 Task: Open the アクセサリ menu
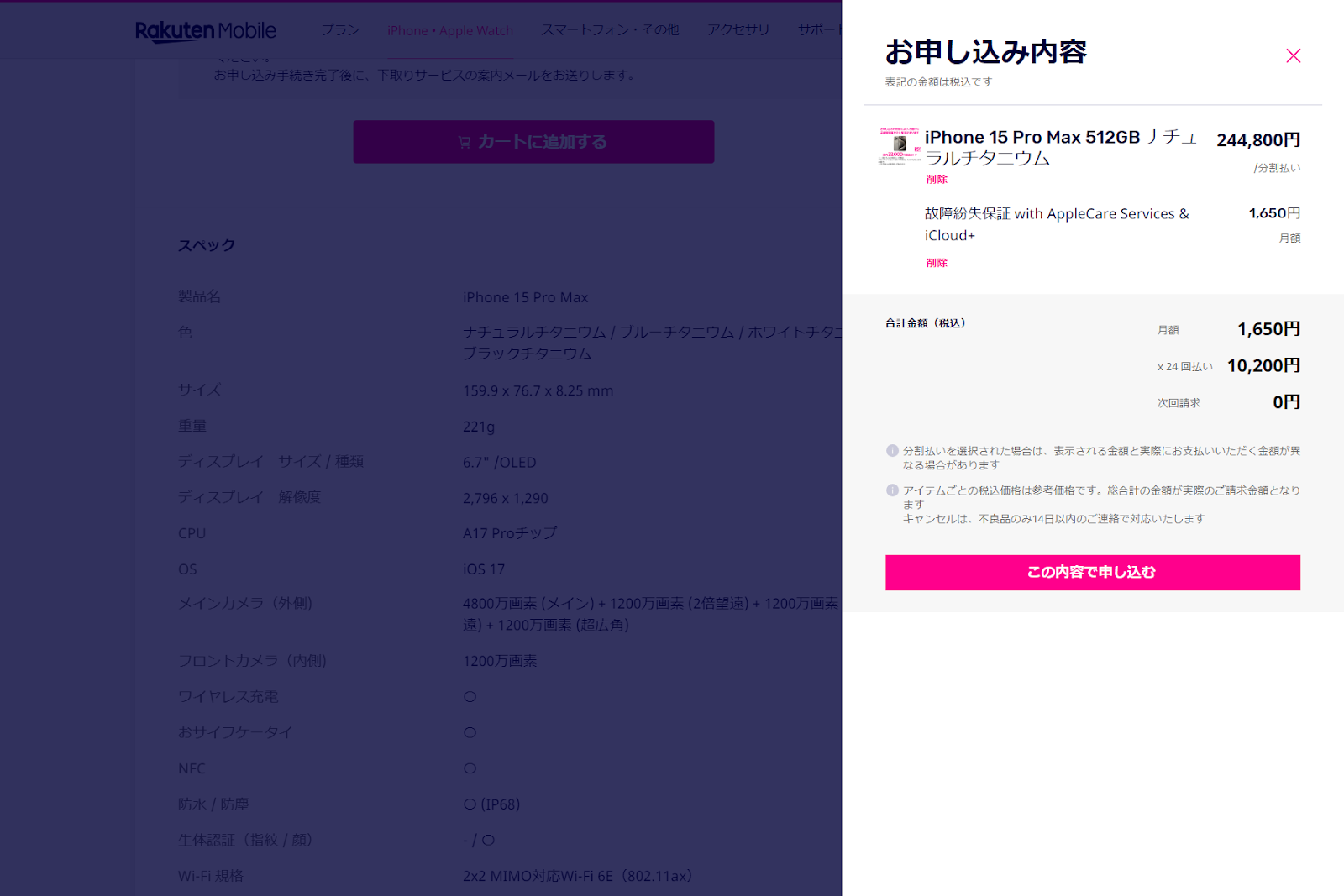tap(738, 30)
